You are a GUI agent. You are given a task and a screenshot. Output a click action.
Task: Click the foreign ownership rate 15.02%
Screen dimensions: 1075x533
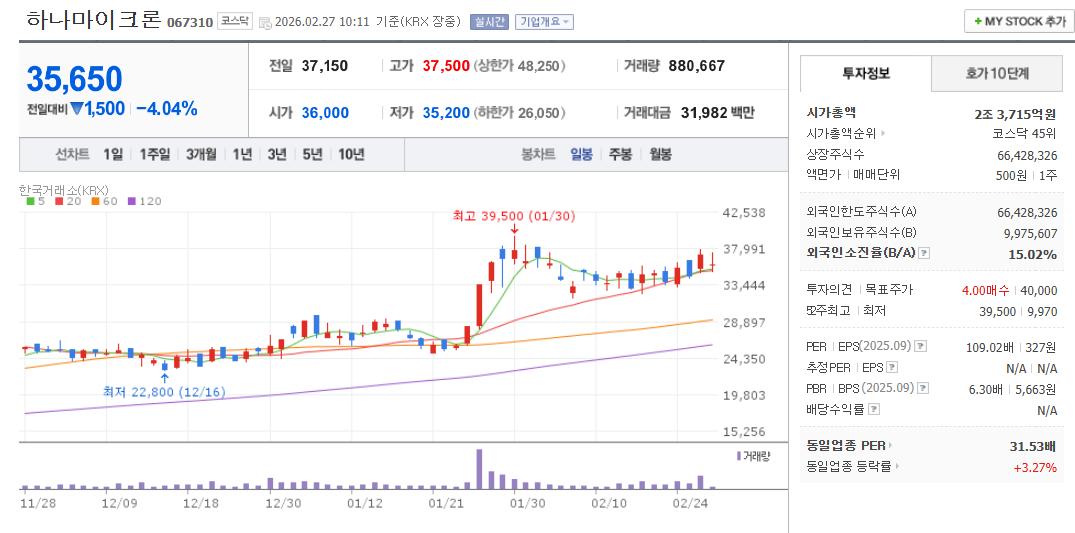(1032, 254)
